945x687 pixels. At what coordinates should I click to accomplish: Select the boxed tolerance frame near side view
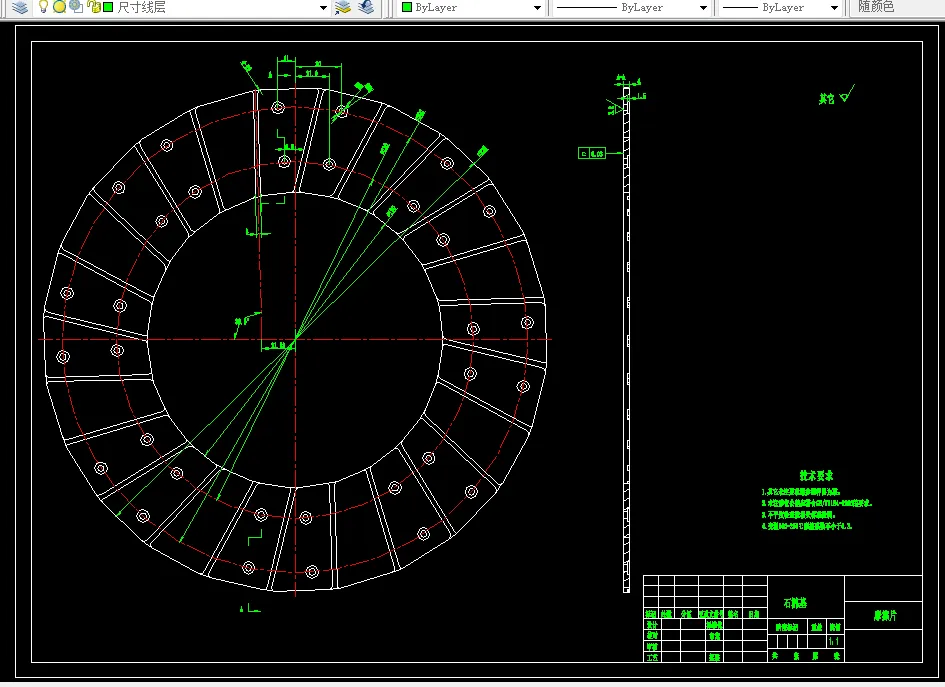point(592,154)
